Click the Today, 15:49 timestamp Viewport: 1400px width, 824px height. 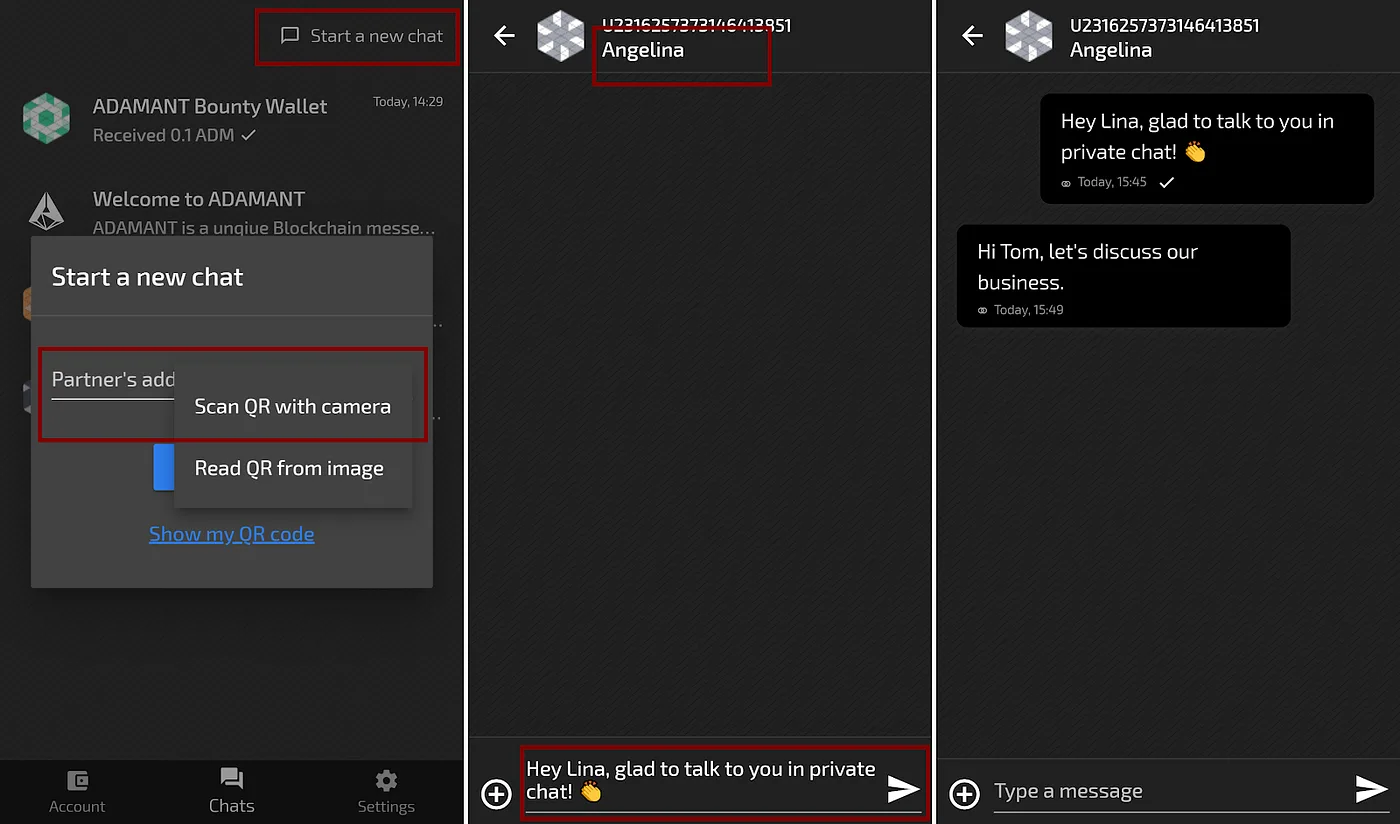point(1029,310)
